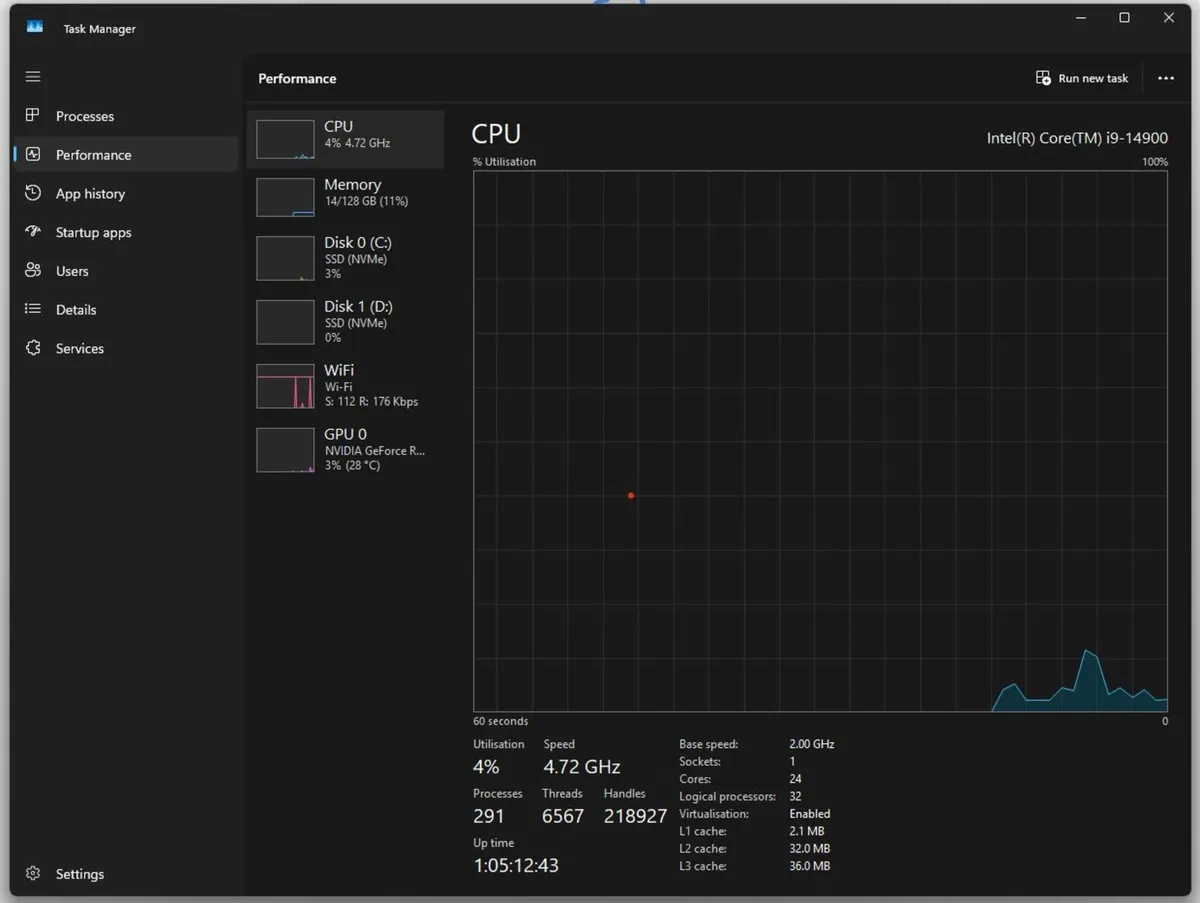The image size is (1200, 903).
Task: Select the Services puzzle icon
Action: click(33, 348)
